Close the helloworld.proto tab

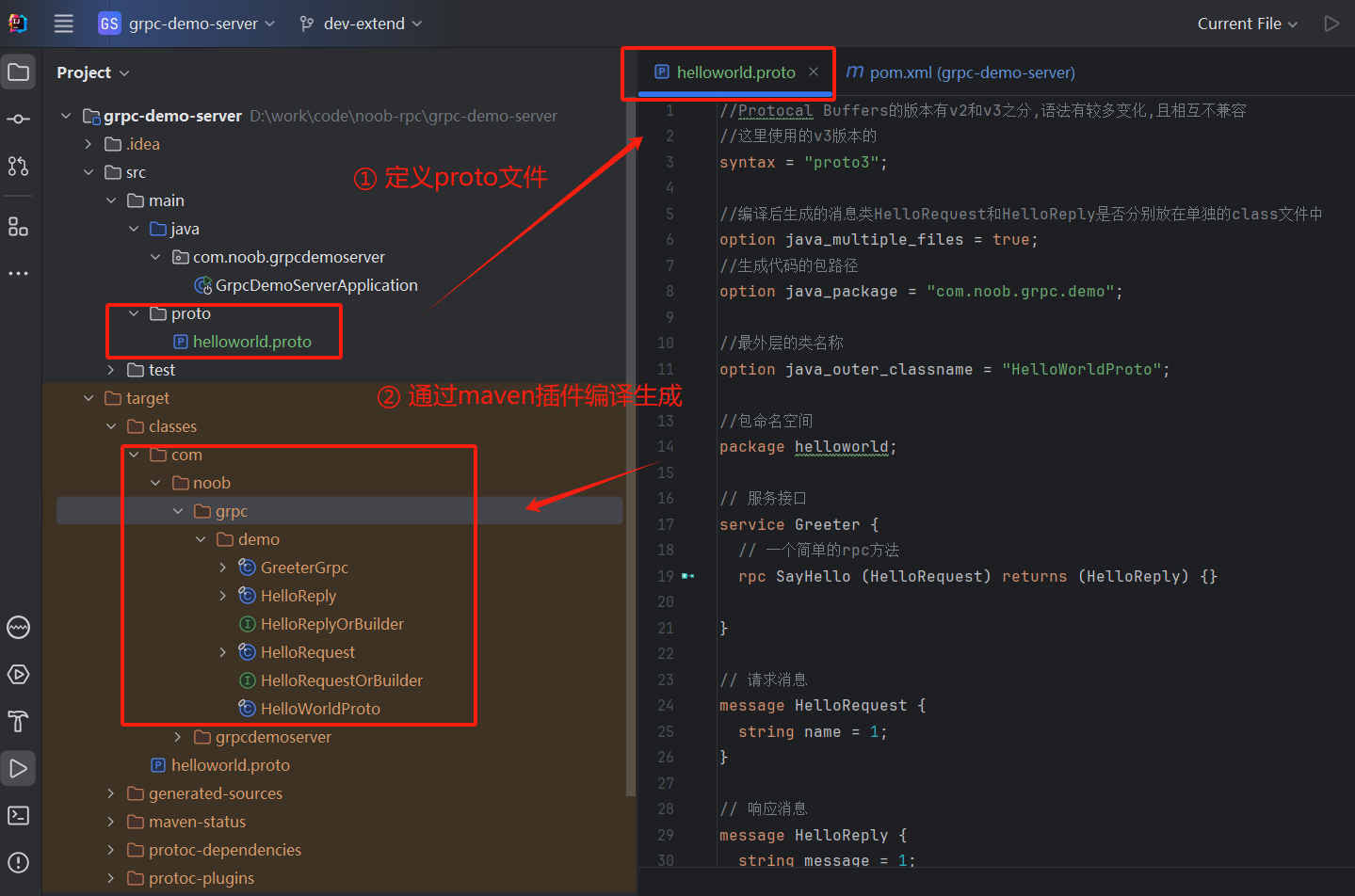(814, 72)
